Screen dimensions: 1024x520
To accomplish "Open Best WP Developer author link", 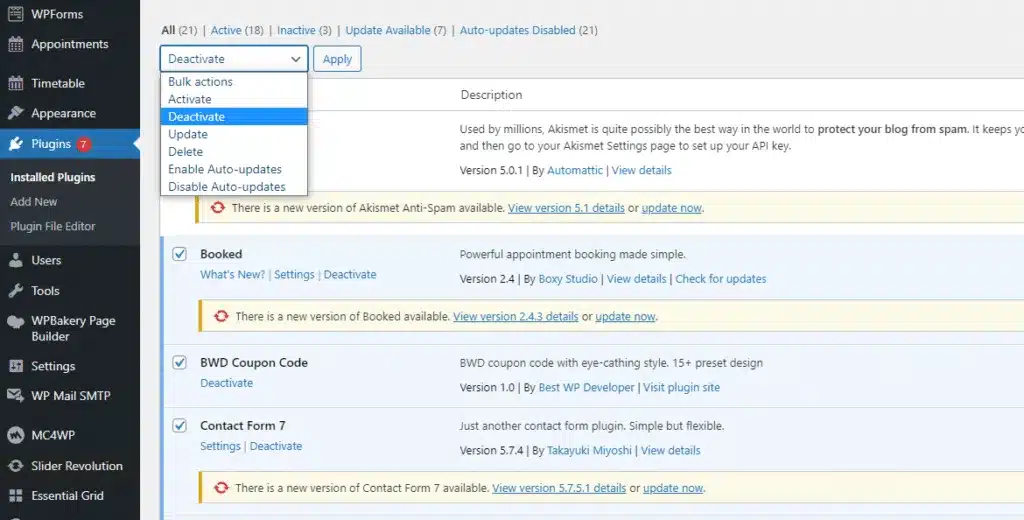I will pyautogui.click(x=586, y=387).
